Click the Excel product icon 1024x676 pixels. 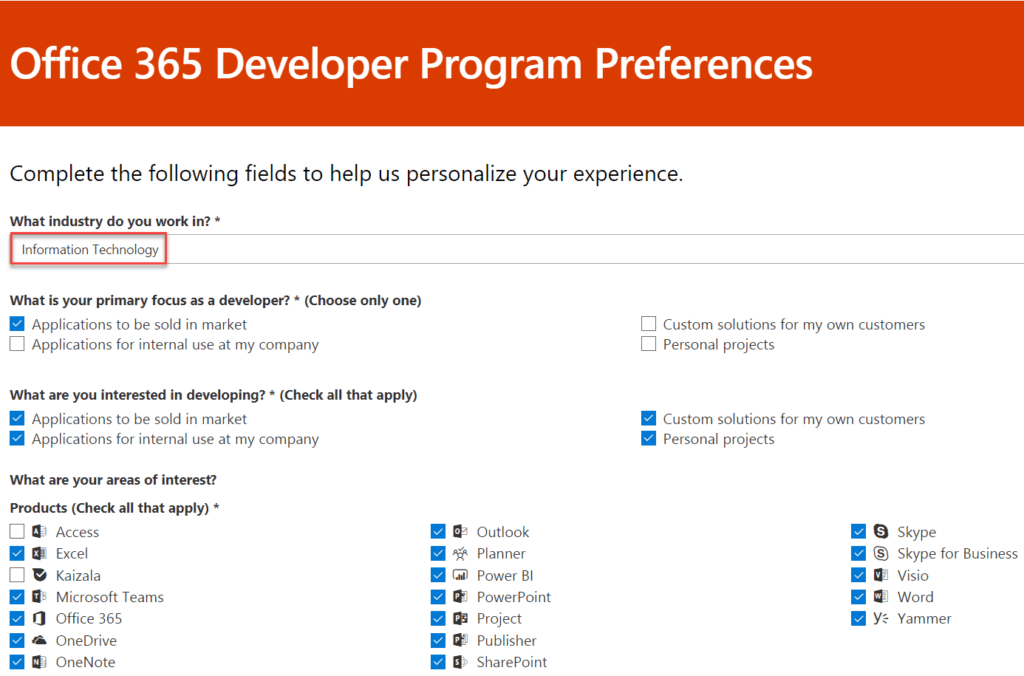(39, 554)
